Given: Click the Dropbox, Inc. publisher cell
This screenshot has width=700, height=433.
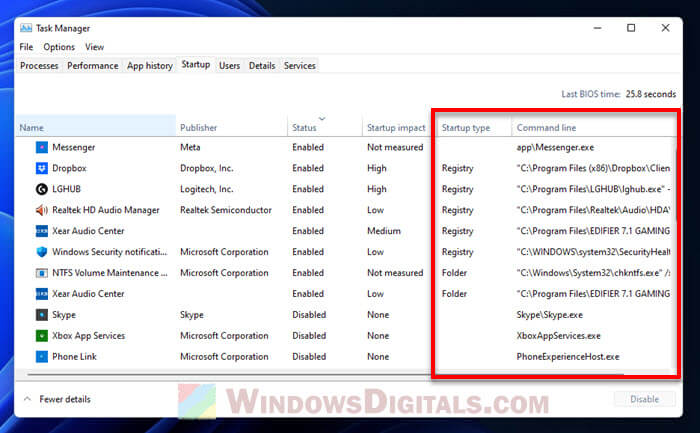Looking at the screenshot, I should point(207,168).
